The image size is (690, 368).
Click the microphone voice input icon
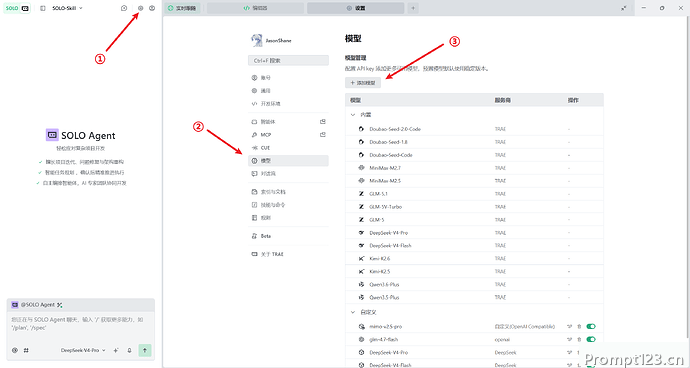tap(129, 350)
